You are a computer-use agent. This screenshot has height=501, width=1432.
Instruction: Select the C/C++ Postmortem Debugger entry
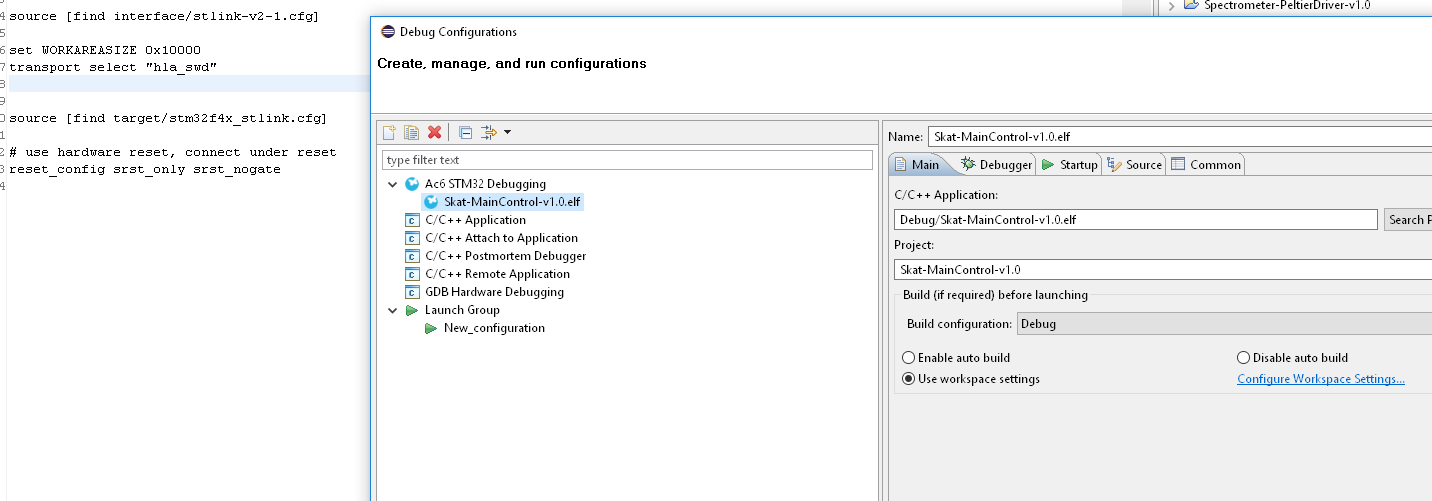[505, 256]
